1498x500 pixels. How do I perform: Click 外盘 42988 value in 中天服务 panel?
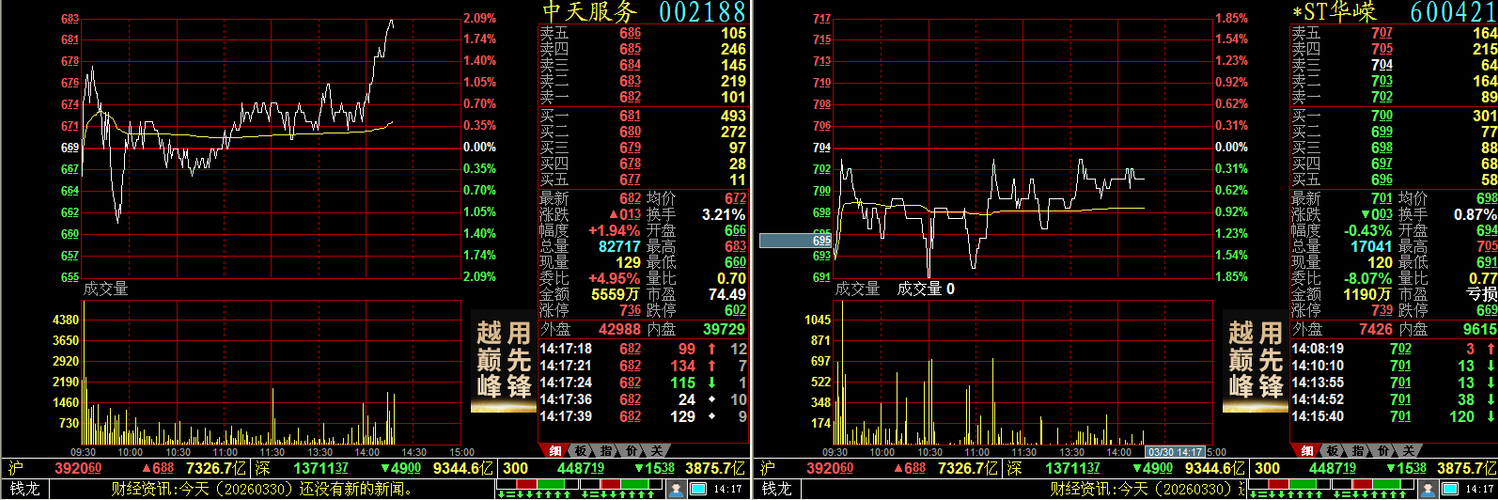620,329
